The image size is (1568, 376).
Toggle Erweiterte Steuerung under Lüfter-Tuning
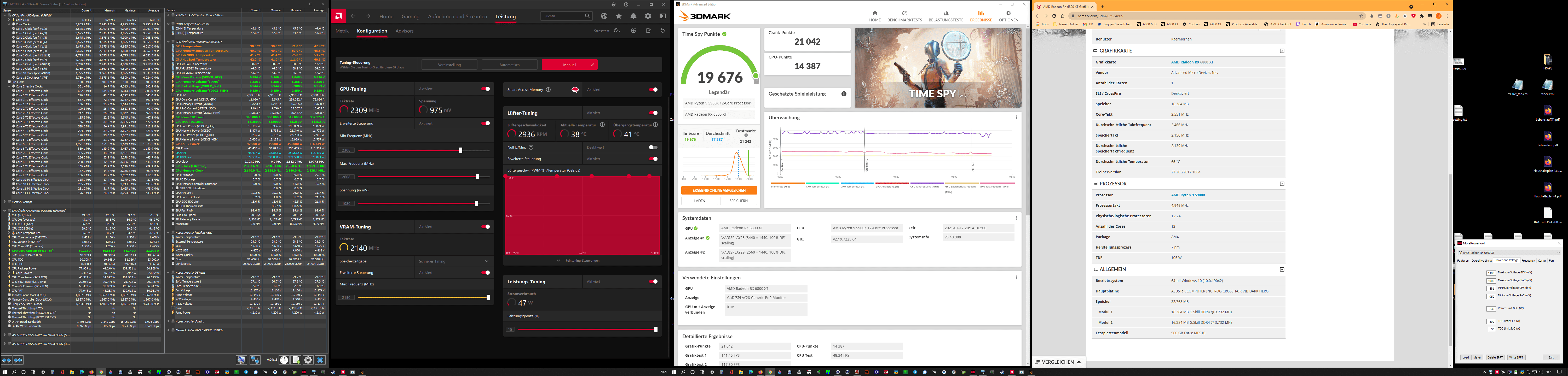653,159
